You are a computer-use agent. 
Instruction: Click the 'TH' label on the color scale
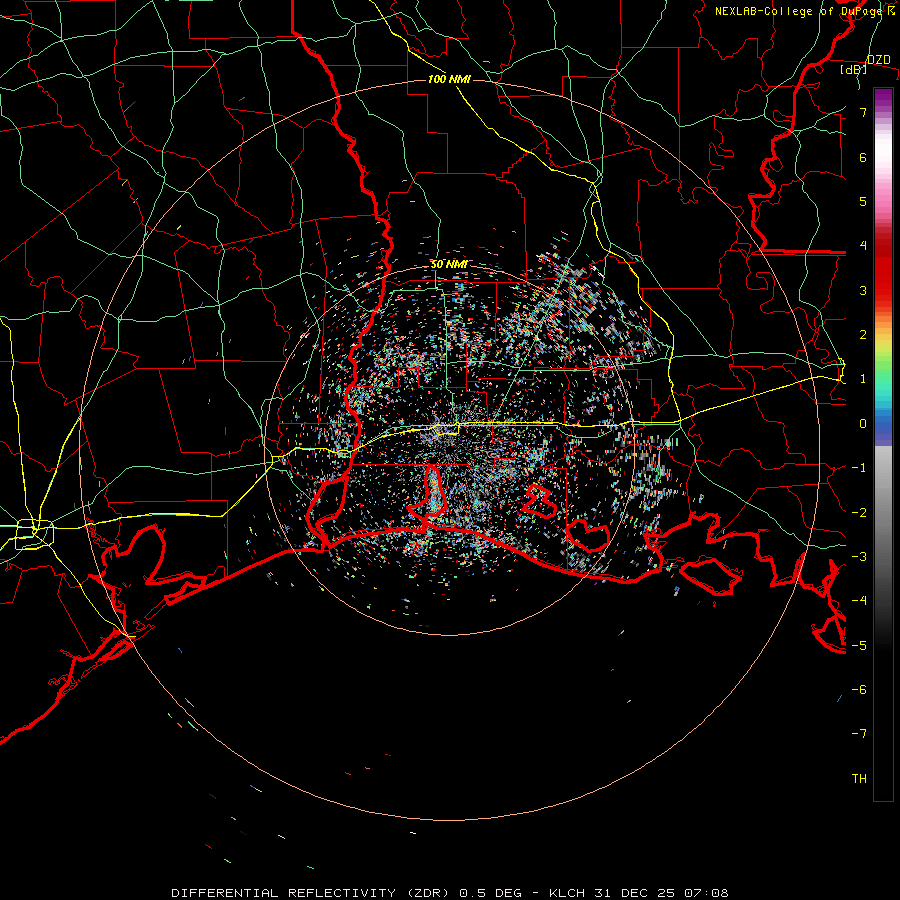(x=859, y=779)
